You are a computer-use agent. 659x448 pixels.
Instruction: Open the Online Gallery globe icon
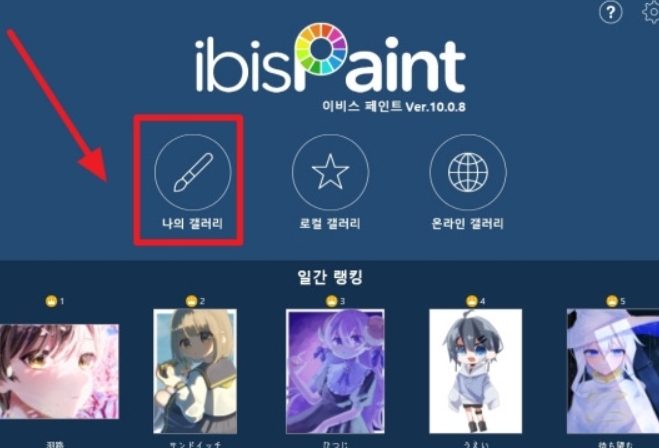pyautogui.click(x=468, y=172)
